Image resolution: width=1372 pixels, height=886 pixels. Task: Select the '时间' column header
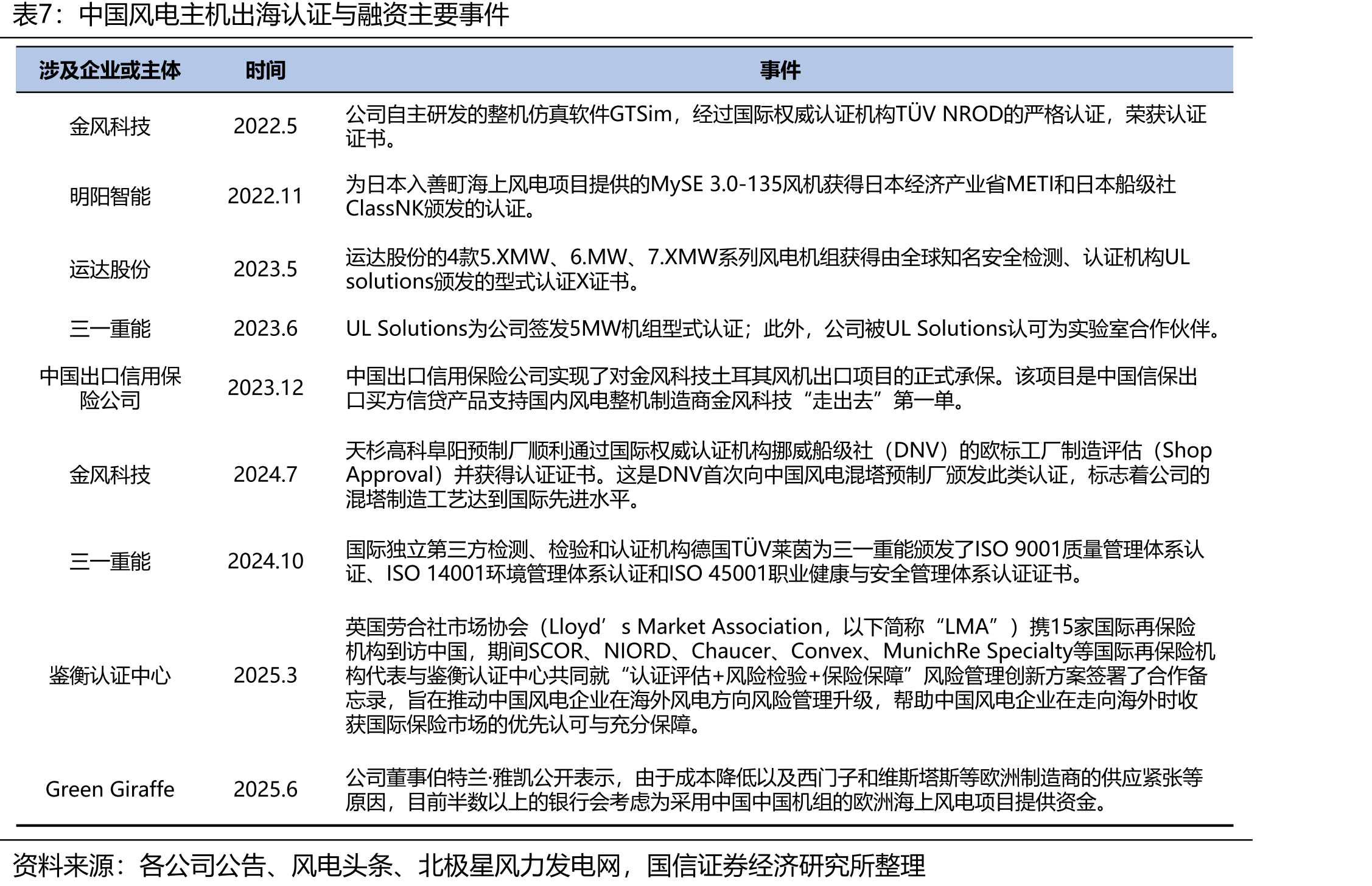pos(265,71)
